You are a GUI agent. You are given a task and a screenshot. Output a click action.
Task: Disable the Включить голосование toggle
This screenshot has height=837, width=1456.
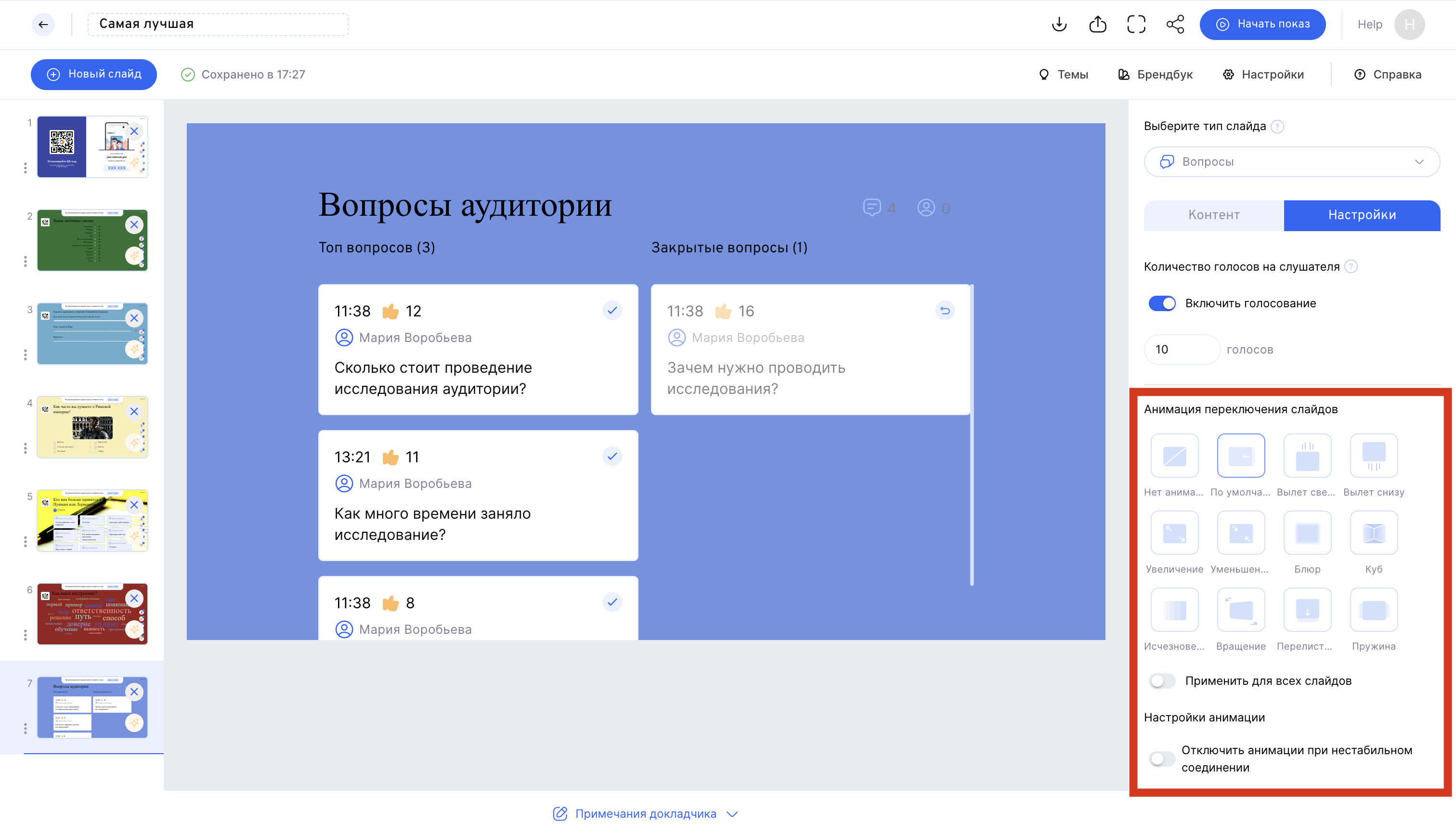click(1162, 303)
